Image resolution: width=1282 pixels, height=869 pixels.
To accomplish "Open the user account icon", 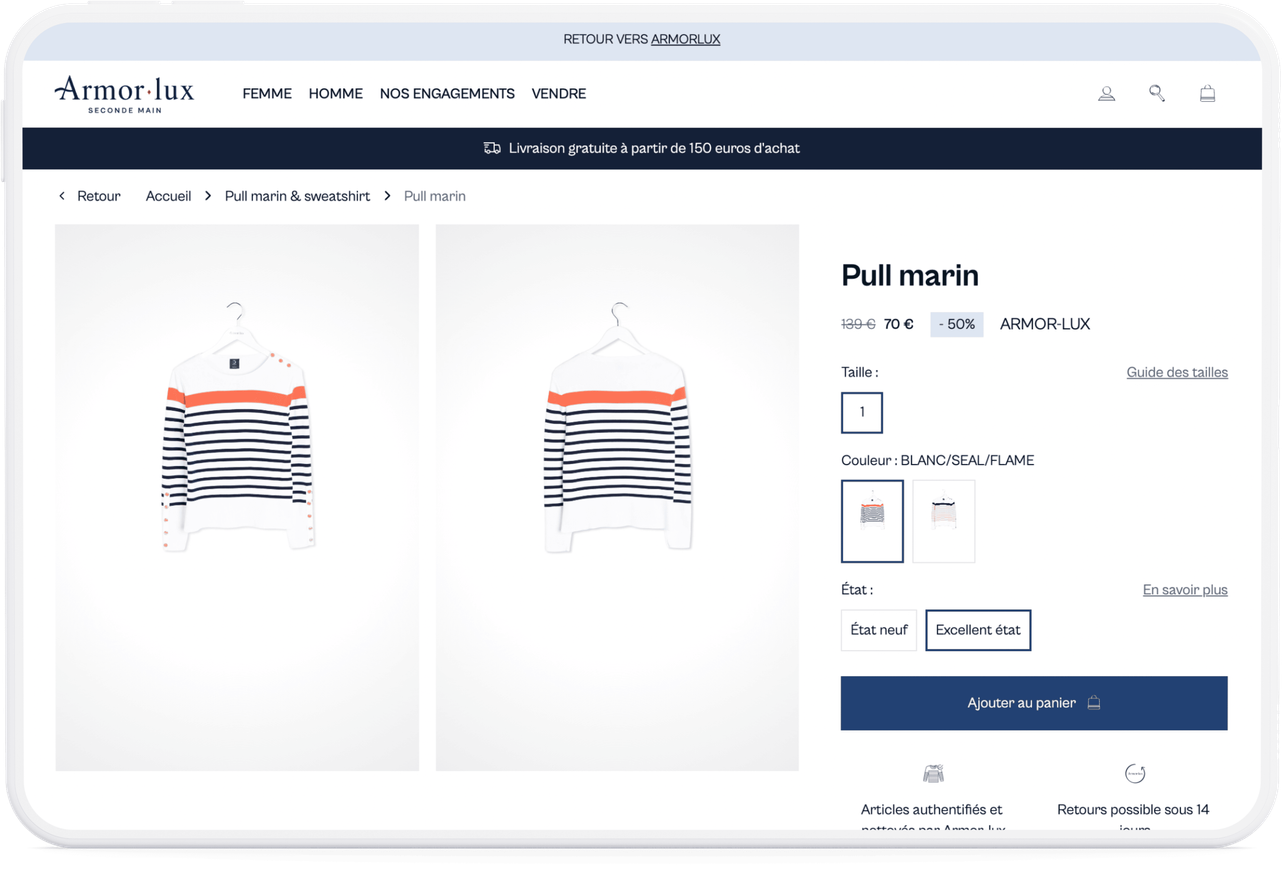I will [1106, 94].
